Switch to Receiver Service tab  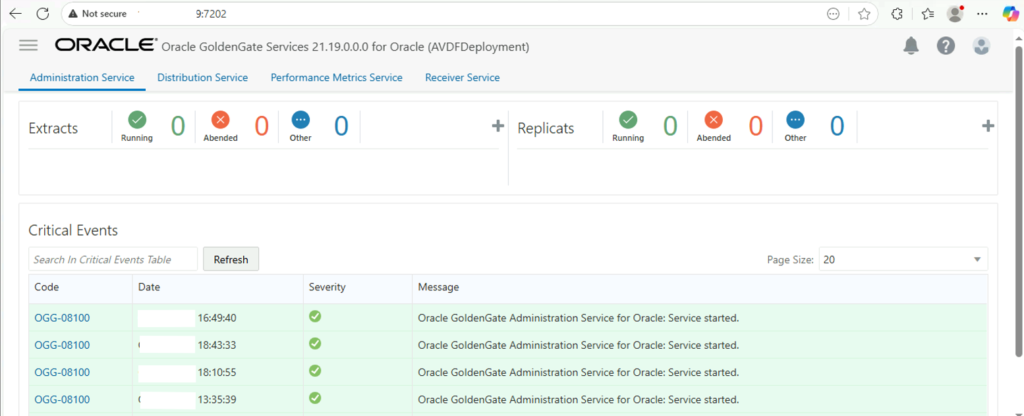462,77
